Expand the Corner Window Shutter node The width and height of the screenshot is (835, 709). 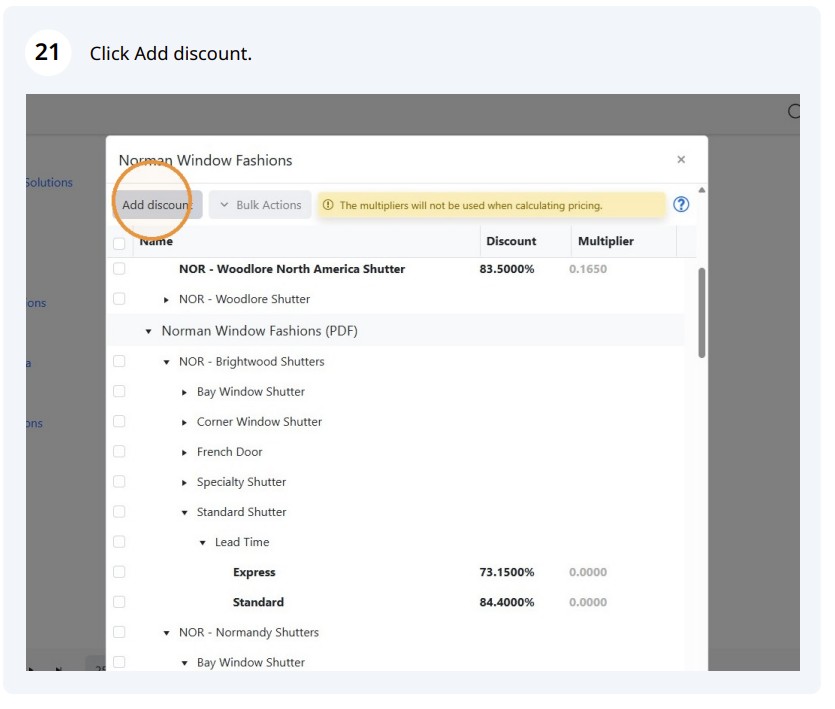coord(184,423)
